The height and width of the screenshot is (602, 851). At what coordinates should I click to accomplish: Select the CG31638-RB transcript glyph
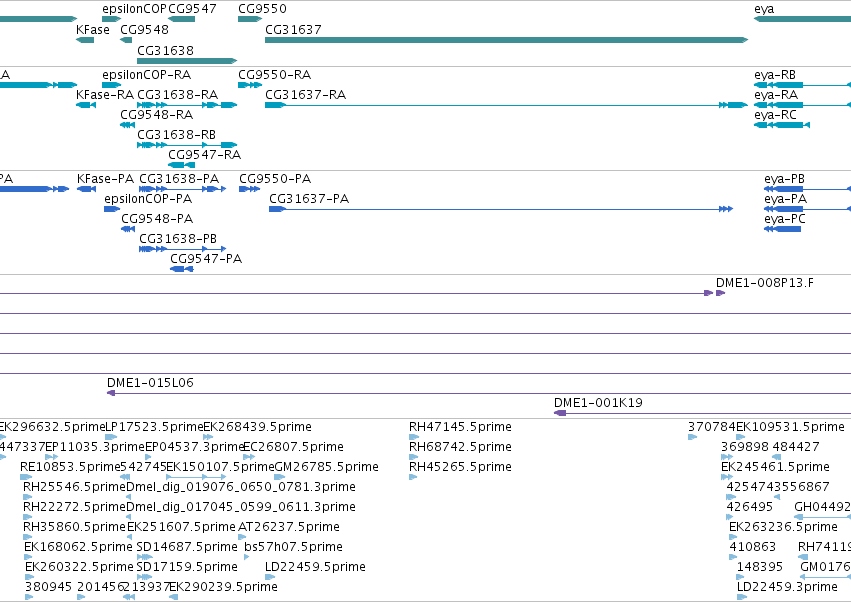[187, 145]
